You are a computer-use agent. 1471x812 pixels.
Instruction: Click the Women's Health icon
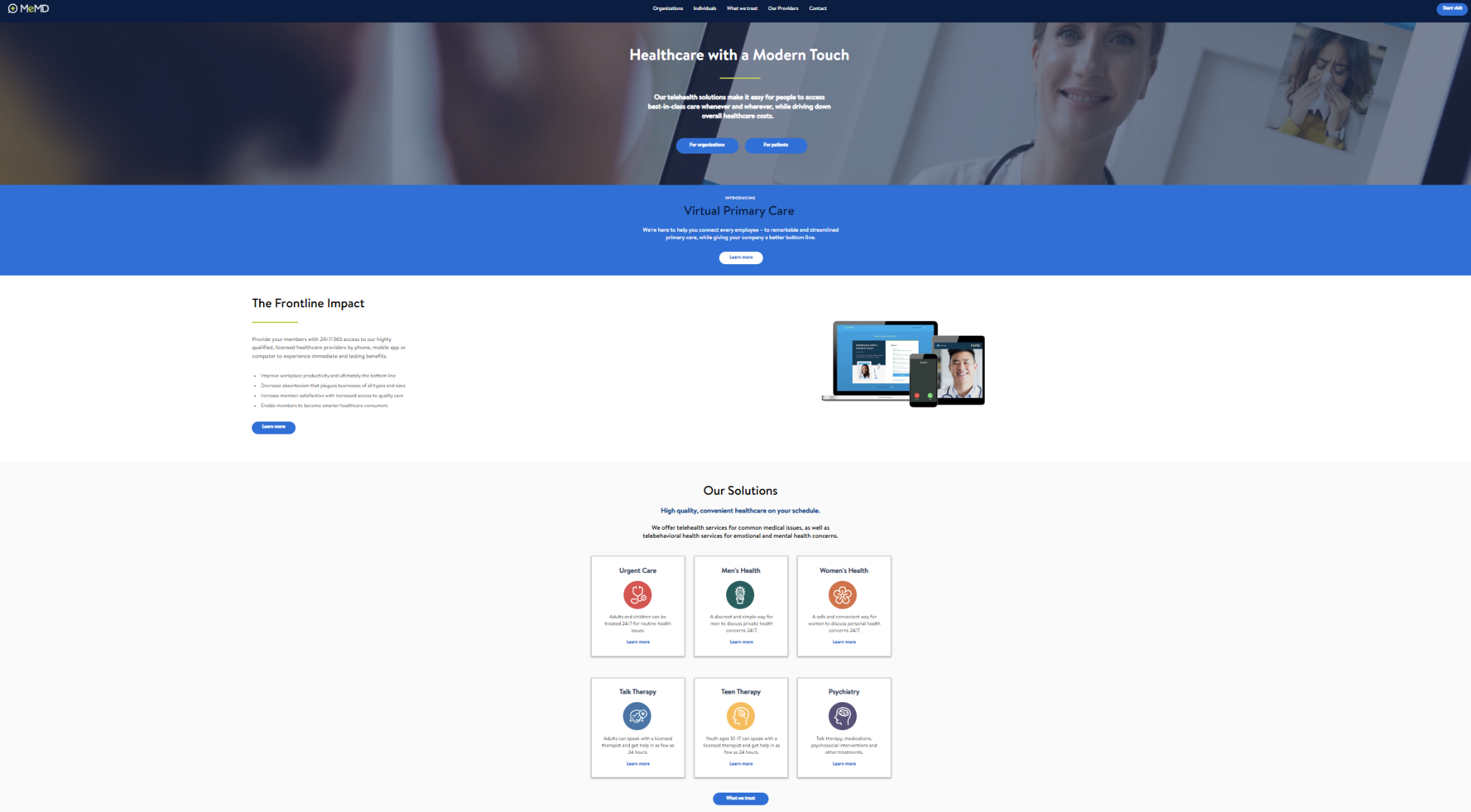pyautogui.click(x=843, y=594)
